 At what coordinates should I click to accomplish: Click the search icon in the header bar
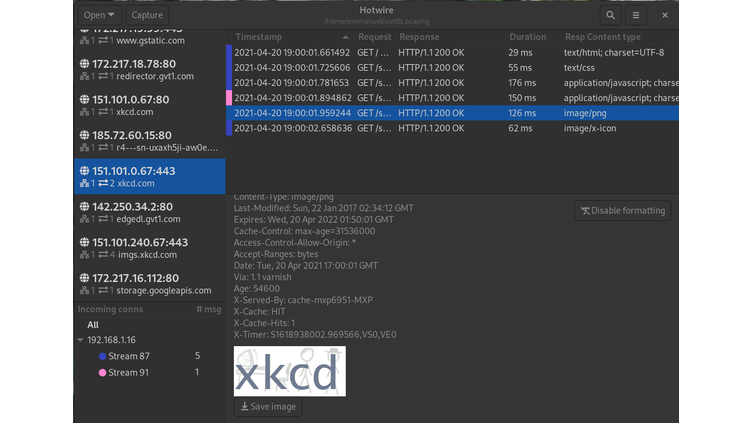click(610, 15)
